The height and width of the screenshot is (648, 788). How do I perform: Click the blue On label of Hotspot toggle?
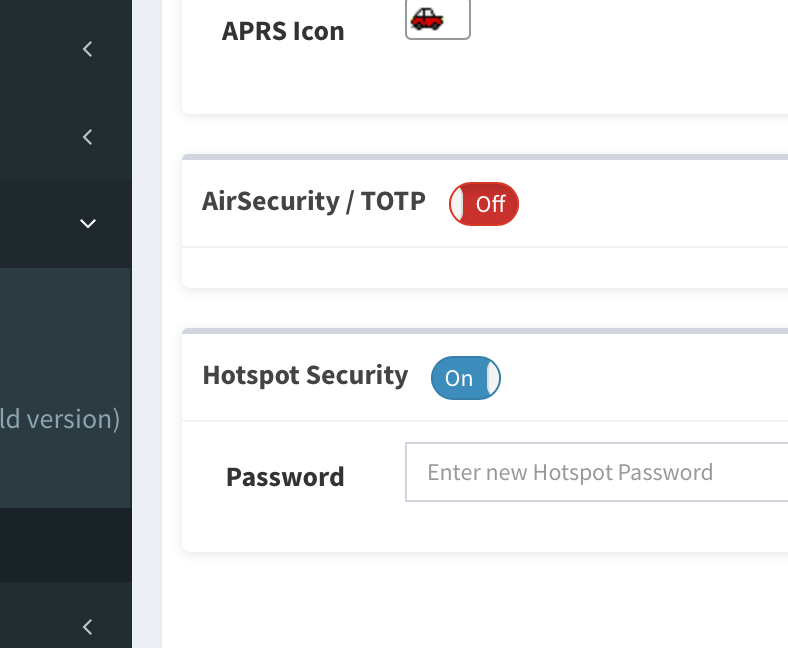coord(458,378)
